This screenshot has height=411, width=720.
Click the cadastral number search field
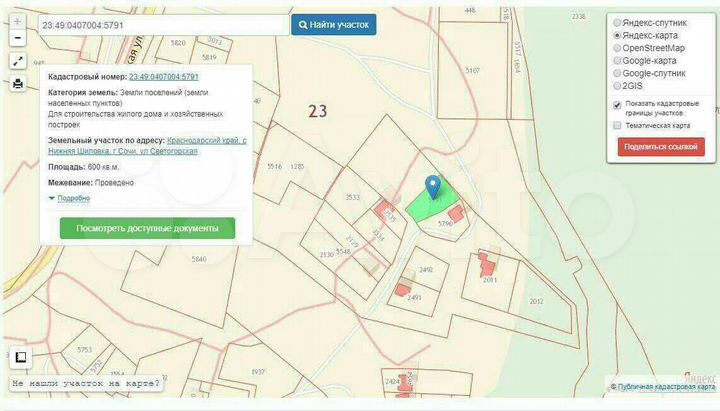[162, 24]
